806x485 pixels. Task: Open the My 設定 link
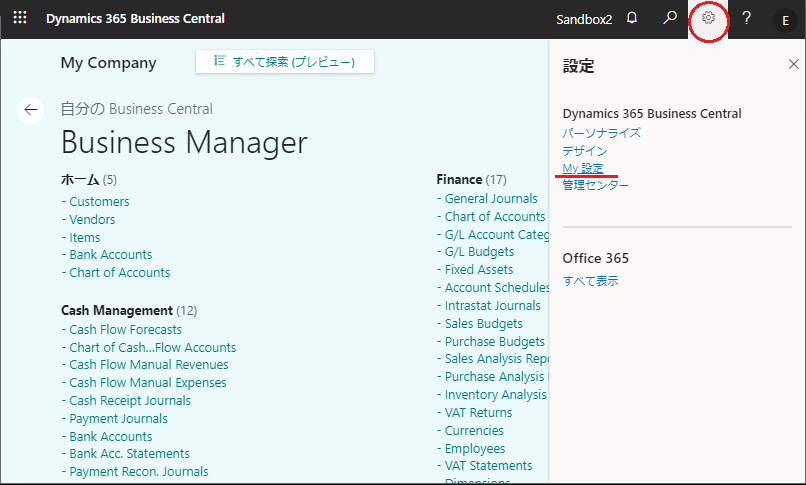tap(583, 168)
